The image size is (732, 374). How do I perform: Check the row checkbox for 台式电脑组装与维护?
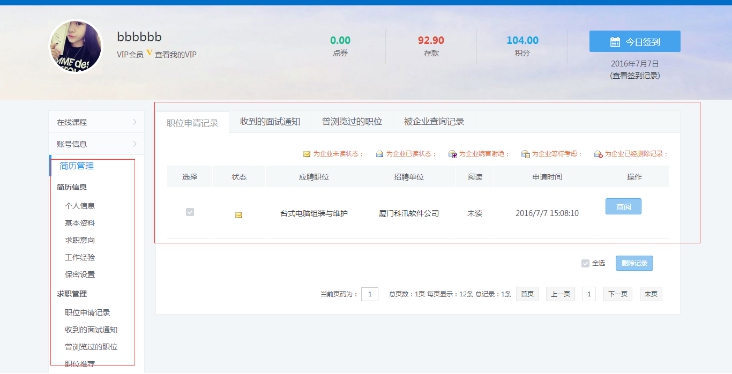point(190,212)
